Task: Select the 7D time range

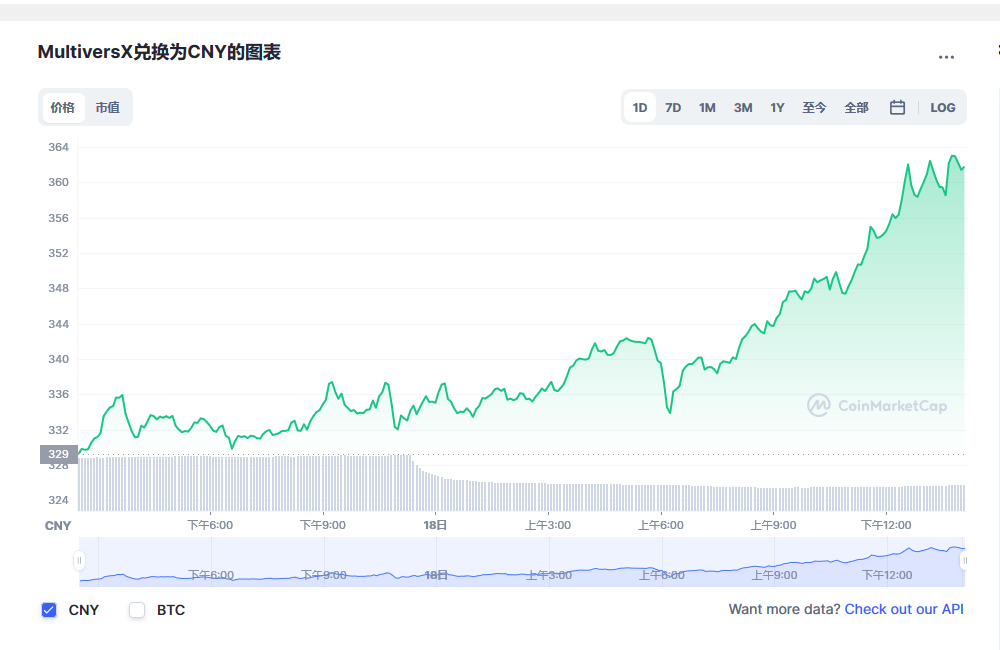Action: click(x=673, y=107)
